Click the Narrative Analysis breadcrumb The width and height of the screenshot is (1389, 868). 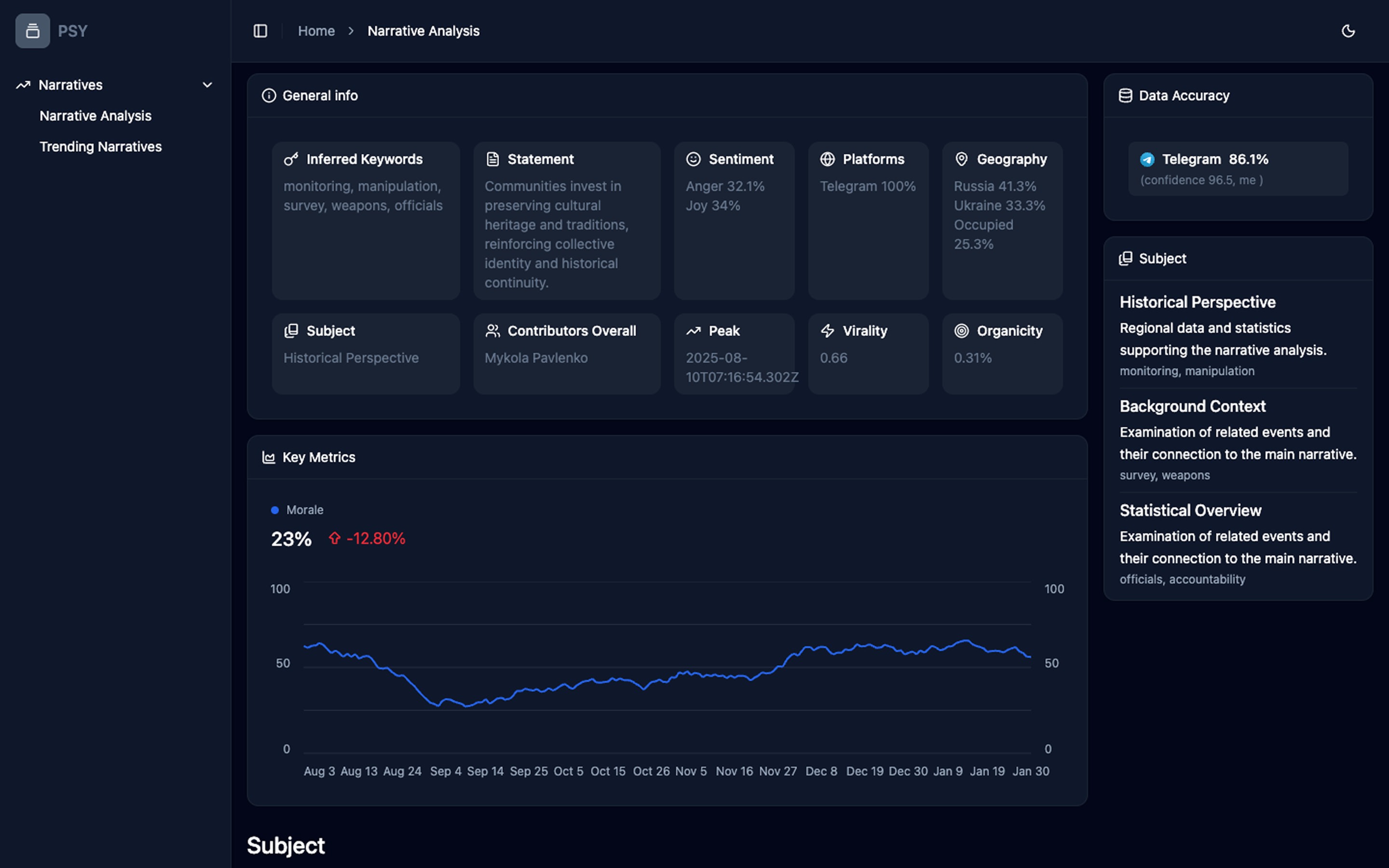point(423,31)
